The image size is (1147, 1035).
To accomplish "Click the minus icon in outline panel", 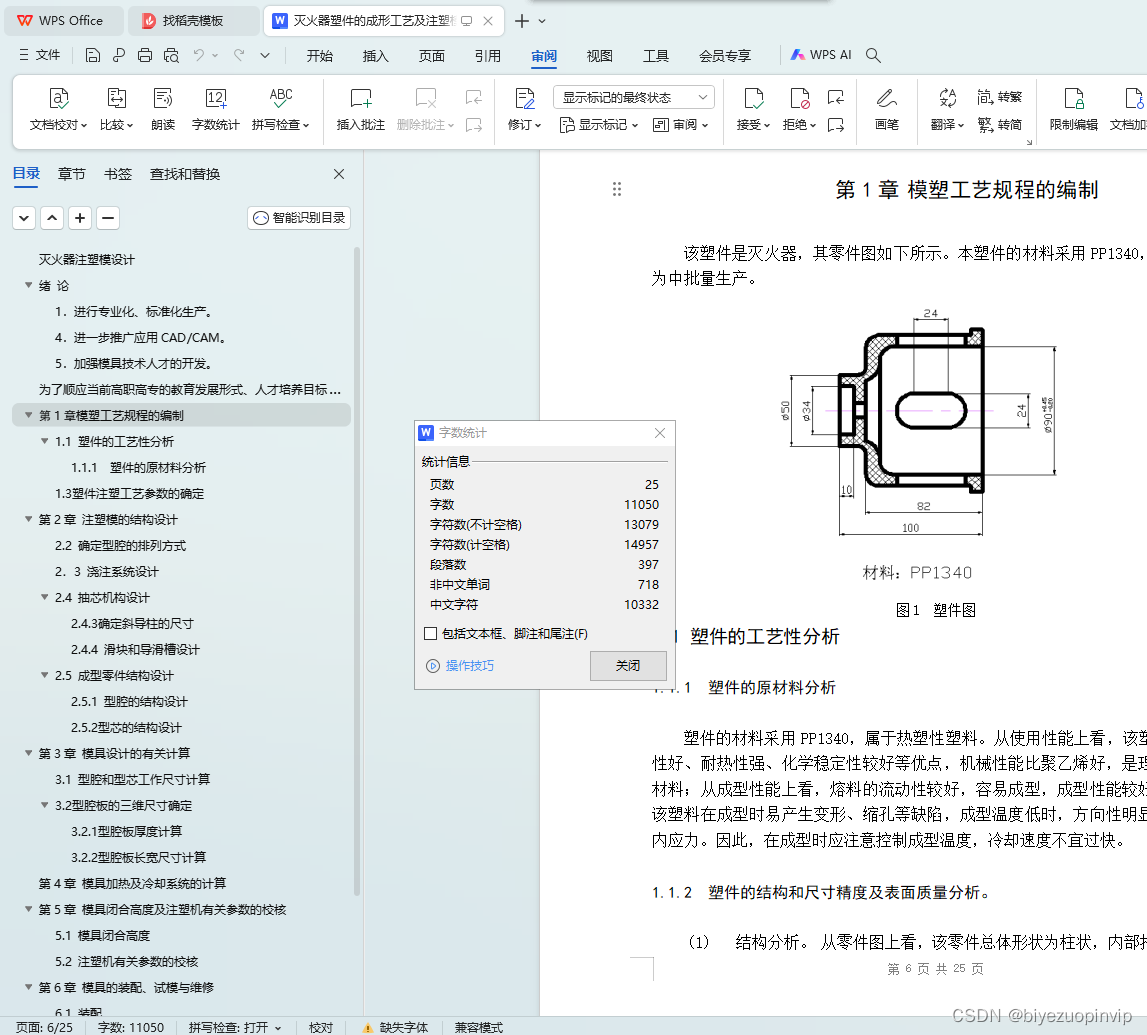I will pos(108,218).
